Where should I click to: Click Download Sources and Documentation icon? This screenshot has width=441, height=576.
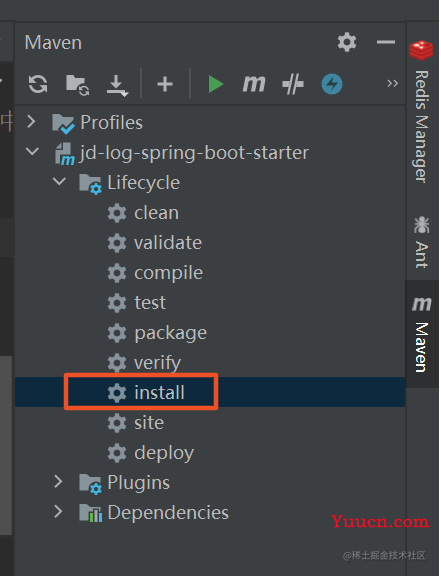coord(117,85)
